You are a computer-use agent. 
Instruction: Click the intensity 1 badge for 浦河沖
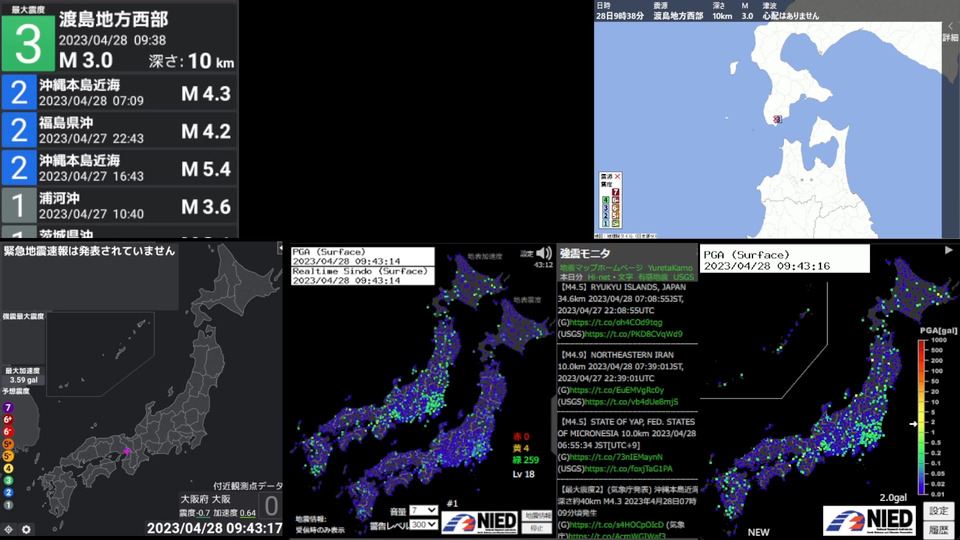(x=19, y=206)
